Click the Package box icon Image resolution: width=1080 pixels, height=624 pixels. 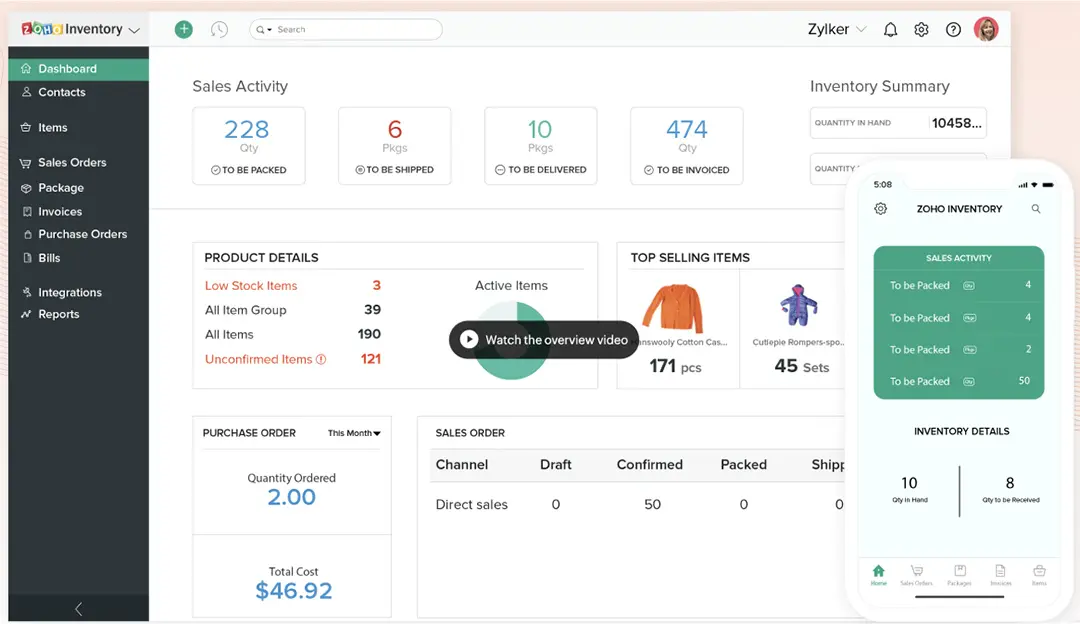[x=26, y=188]
